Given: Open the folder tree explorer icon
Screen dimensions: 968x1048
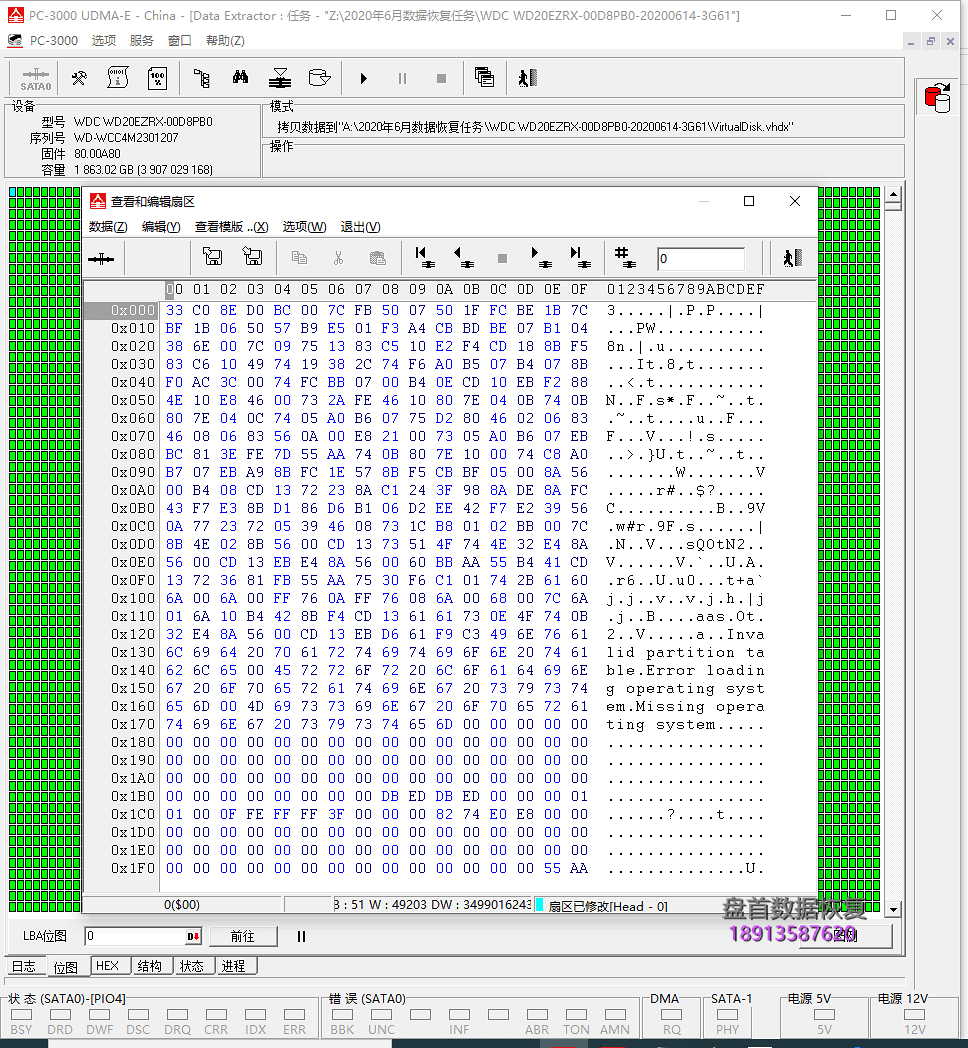Looking at the screenshot, I should [x=201, y=78].
